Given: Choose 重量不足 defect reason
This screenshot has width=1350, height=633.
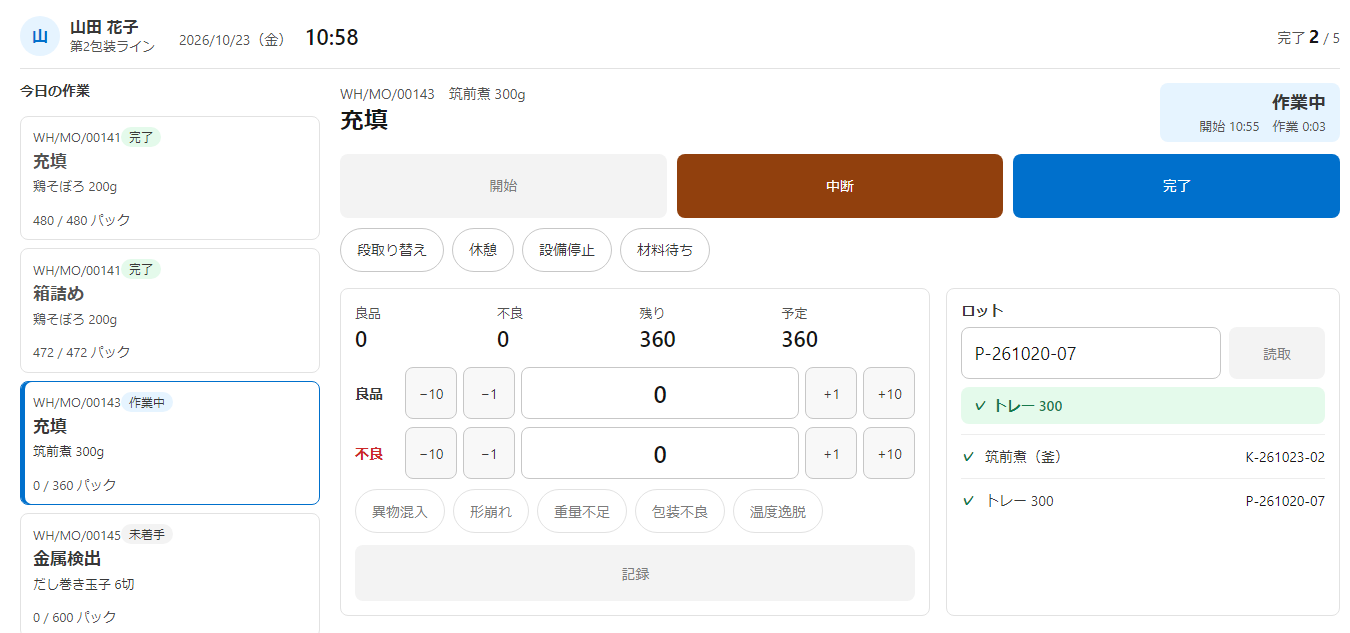Looking at the screenshot, I should click(582, 512).
